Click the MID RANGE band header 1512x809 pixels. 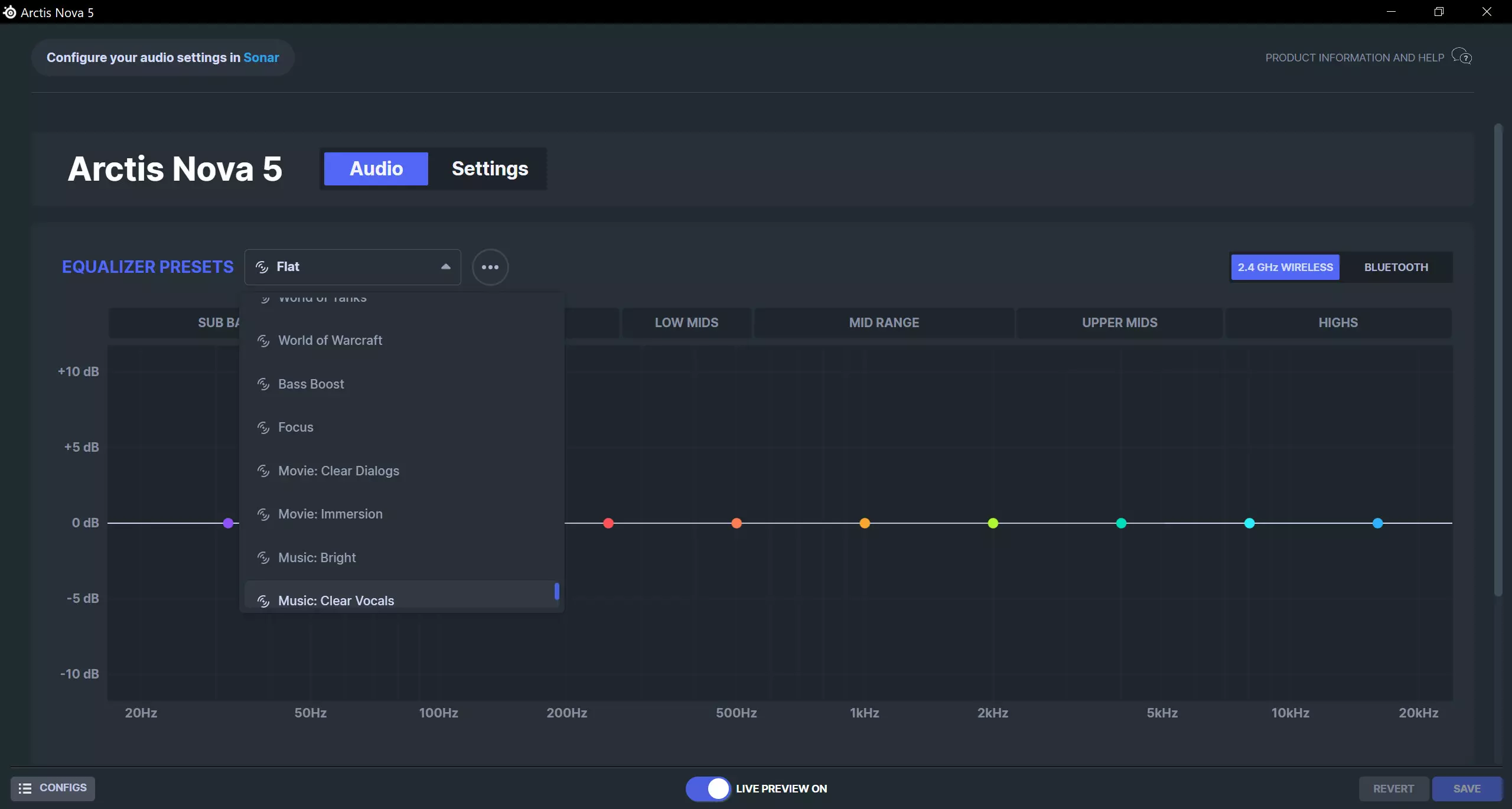click(x=884, y=323)
